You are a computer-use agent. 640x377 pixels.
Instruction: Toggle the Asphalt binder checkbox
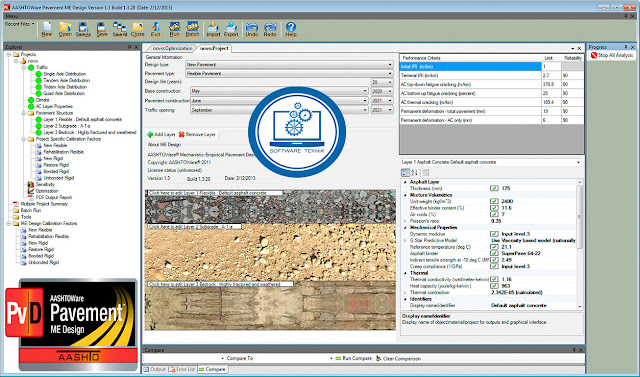pos(494,253)
